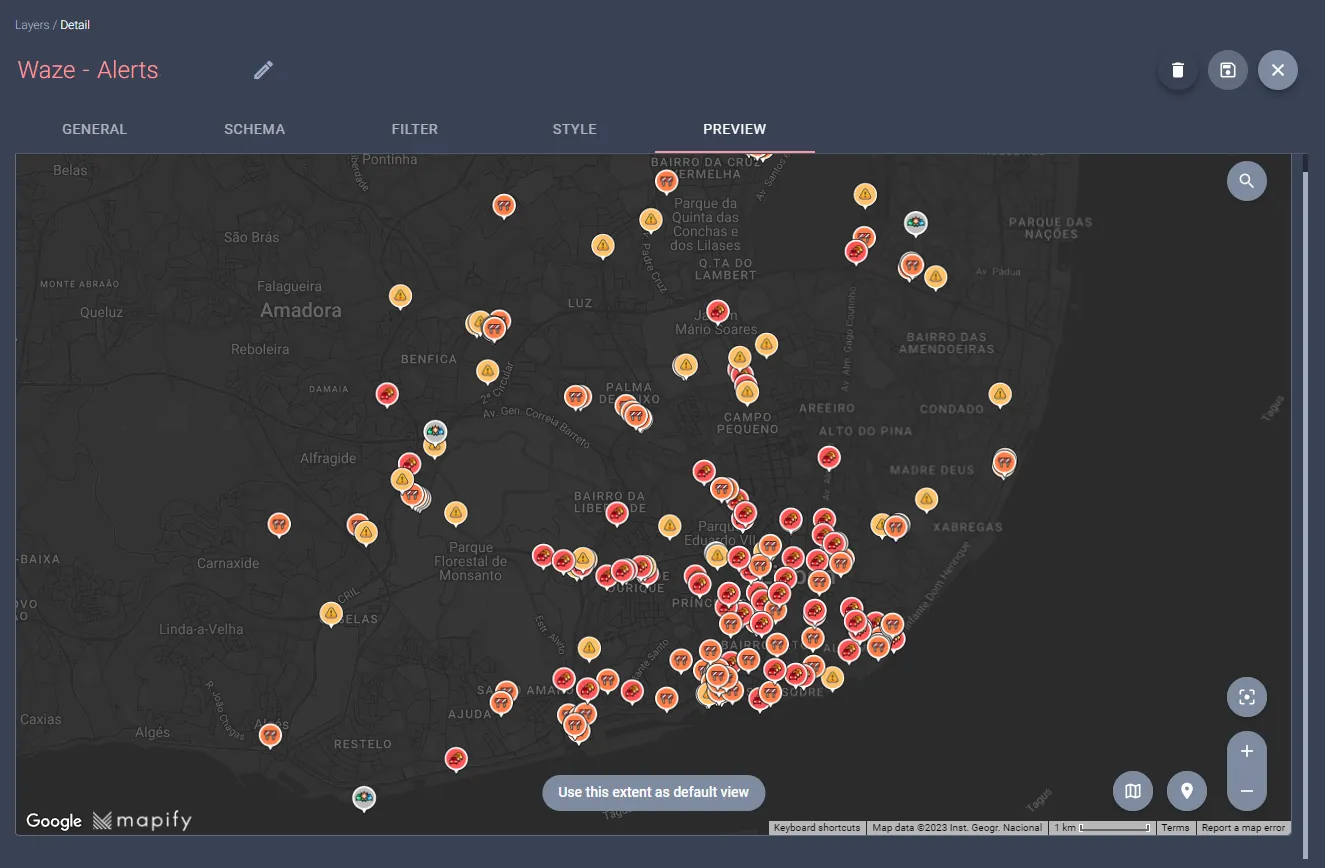The width and height of the screenshot is (1325, 868).
Task: Click the hazard marker above Parque Florestal de Monsanto
Action: point(456,514)
